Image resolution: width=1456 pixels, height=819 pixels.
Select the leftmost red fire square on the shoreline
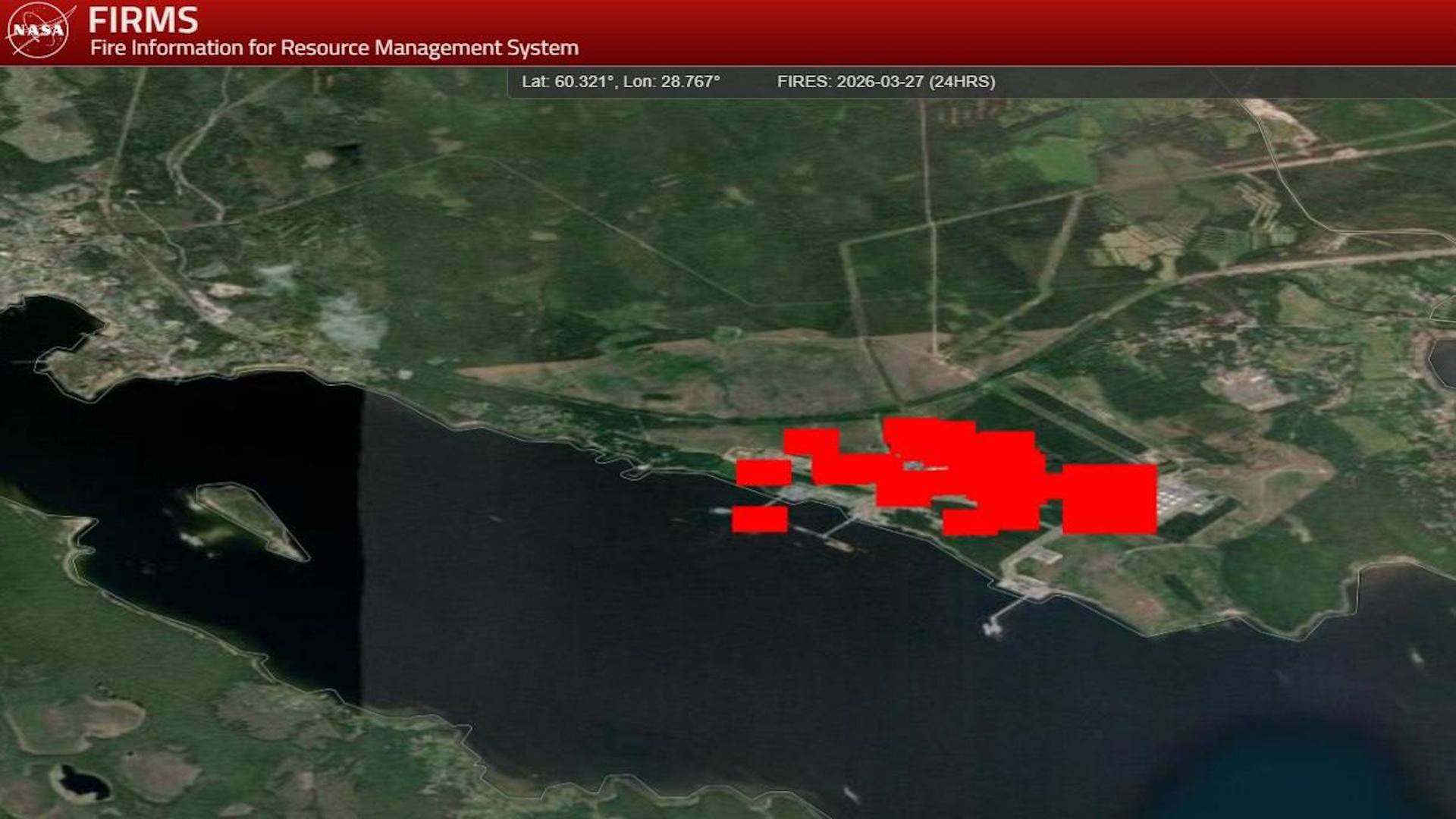tap(762, 472)
